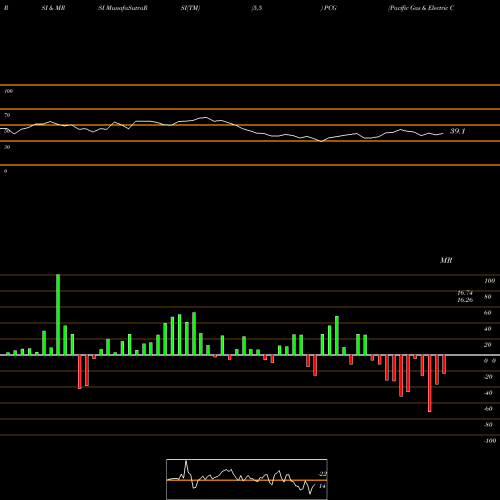Click the SI MunafaSutraR header text

point(123,8)
